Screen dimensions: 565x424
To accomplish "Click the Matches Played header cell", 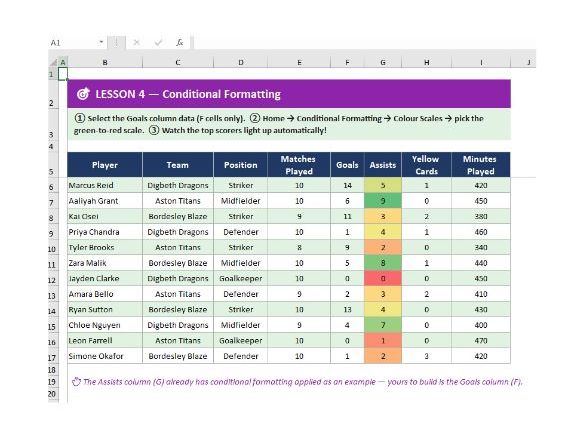I will 299,165.
